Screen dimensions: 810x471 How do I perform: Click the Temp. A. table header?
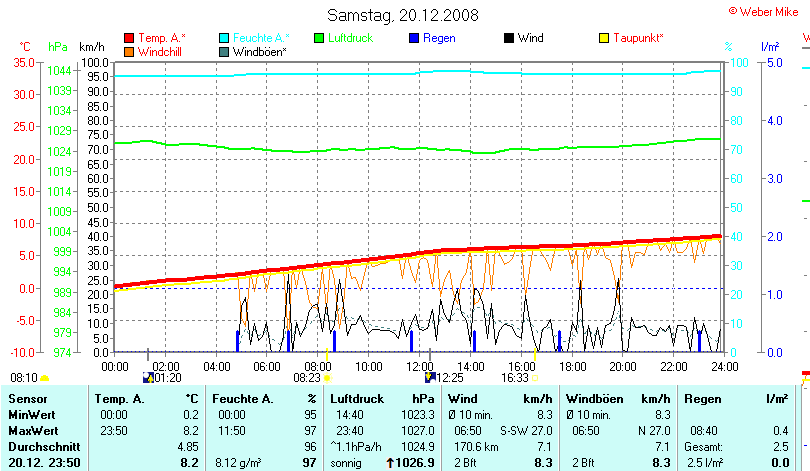click(119, 399)
